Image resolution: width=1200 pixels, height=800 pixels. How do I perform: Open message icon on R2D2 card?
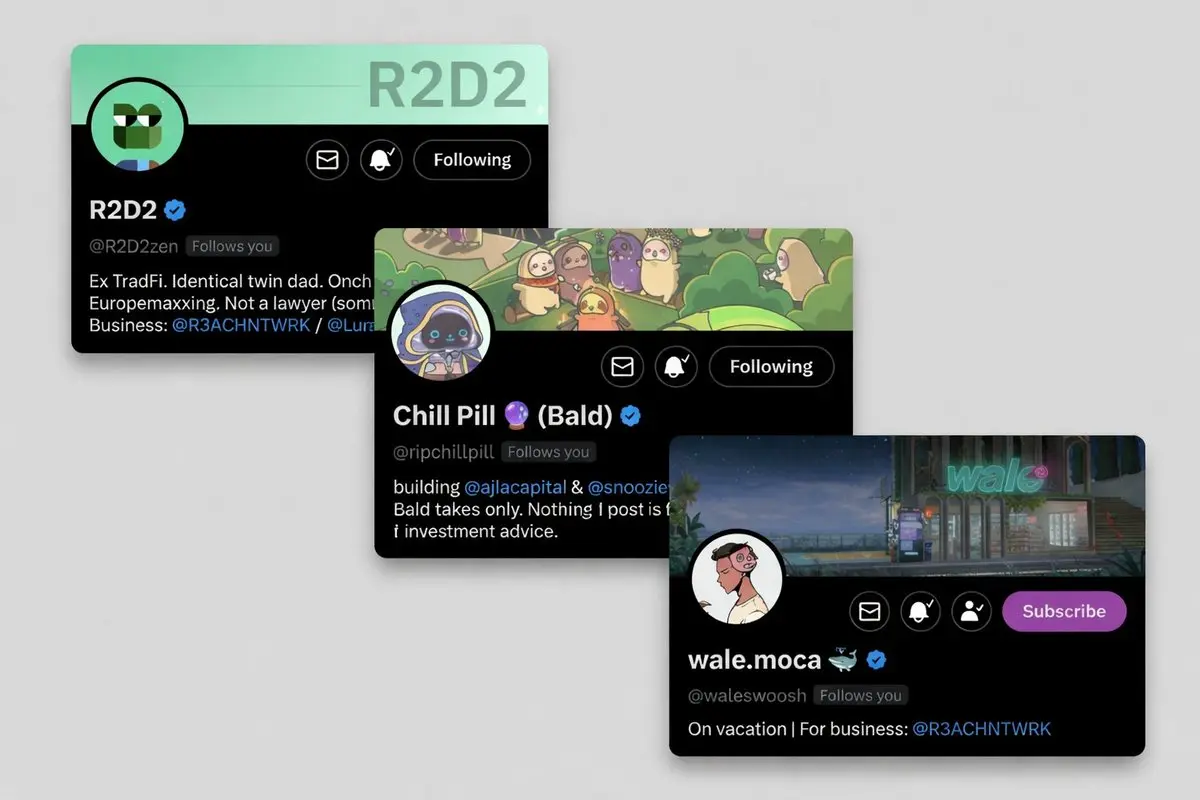coord(327,160)
